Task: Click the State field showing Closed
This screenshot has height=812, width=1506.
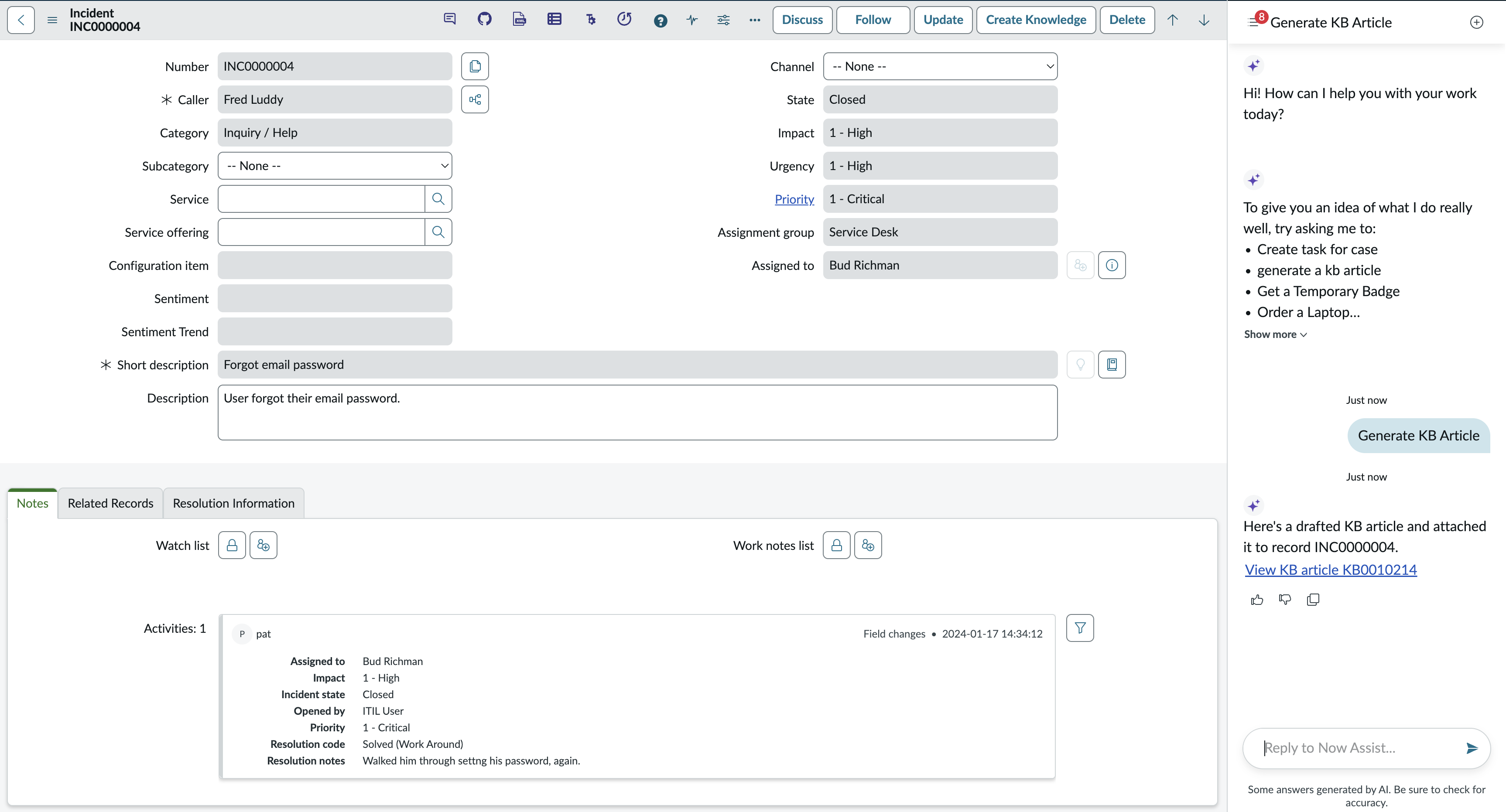Action: pyautogui.click(x=940, y=99)
